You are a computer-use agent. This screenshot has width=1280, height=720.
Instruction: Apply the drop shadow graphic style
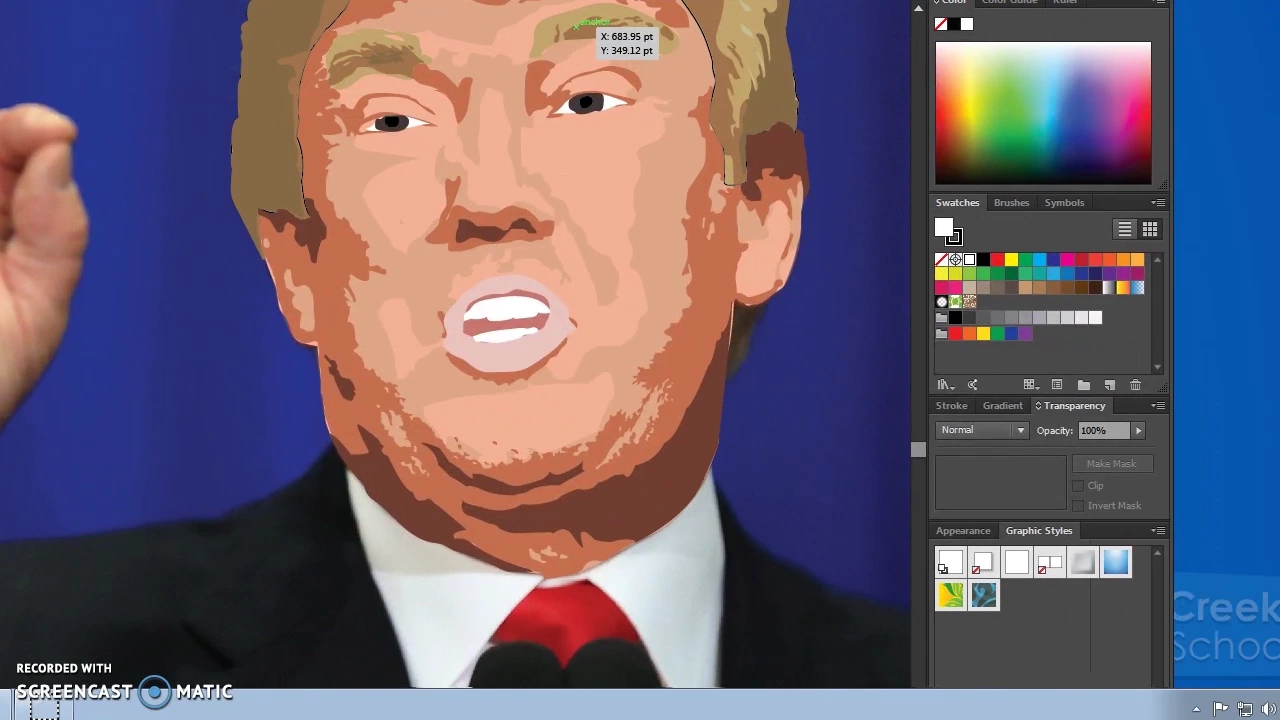984,563
